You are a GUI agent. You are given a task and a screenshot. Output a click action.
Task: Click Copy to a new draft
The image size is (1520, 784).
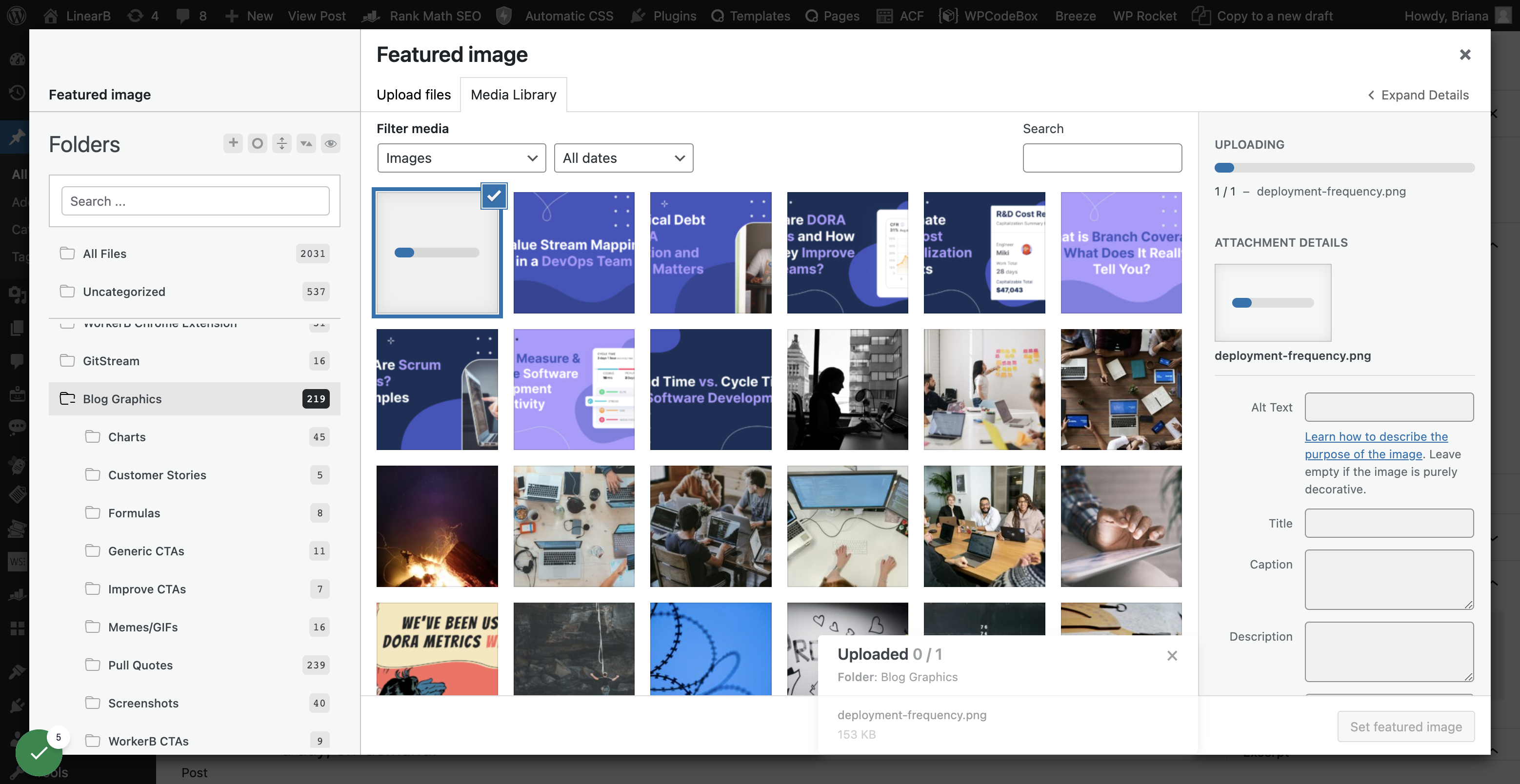1262,16
